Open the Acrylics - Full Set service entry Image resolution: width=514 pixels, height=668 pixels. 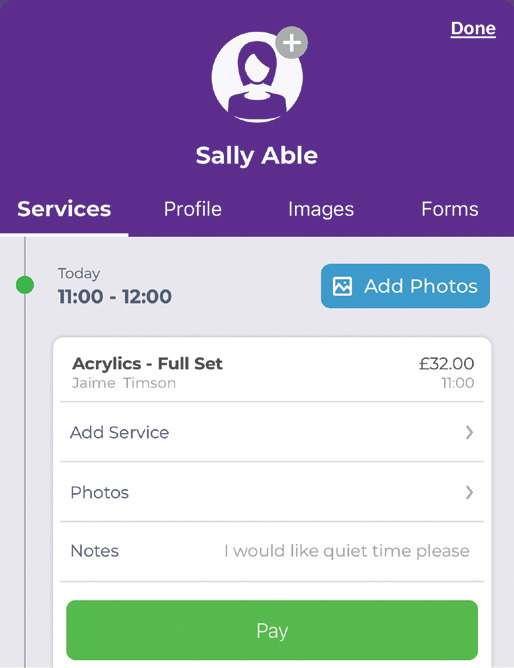(272, 373)
